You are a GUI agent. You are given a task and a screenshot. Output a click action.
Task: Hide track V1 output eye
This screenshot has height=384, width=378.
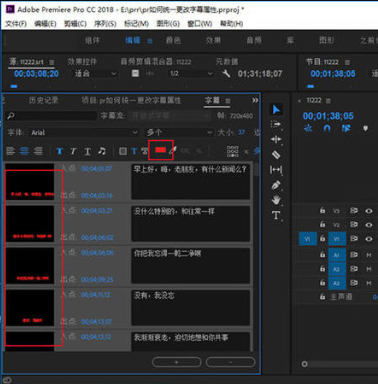(369, 239)
